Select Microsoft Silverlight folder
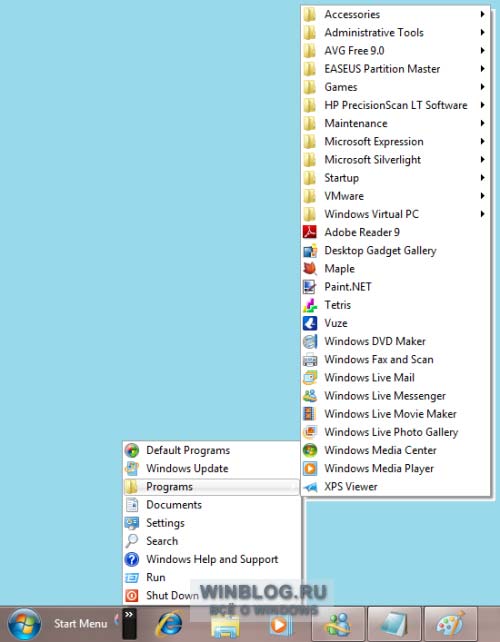Screen dimensions: 500x642 click(396, 160)
